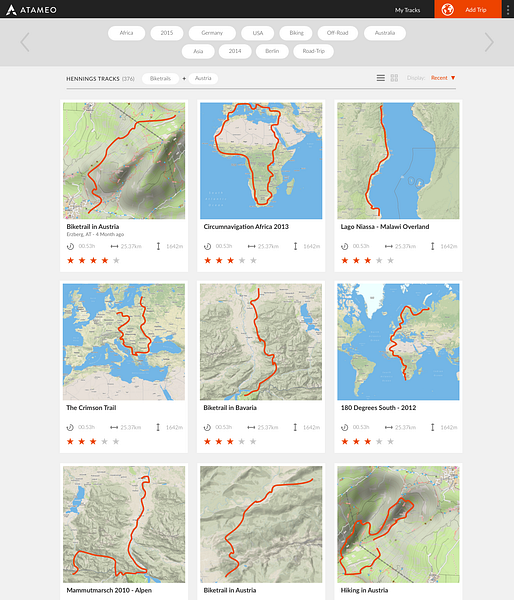The height and width of the screenshot is (600, 514).
Task: Select the Off-Road tag
Action: (x=338, y=33)
